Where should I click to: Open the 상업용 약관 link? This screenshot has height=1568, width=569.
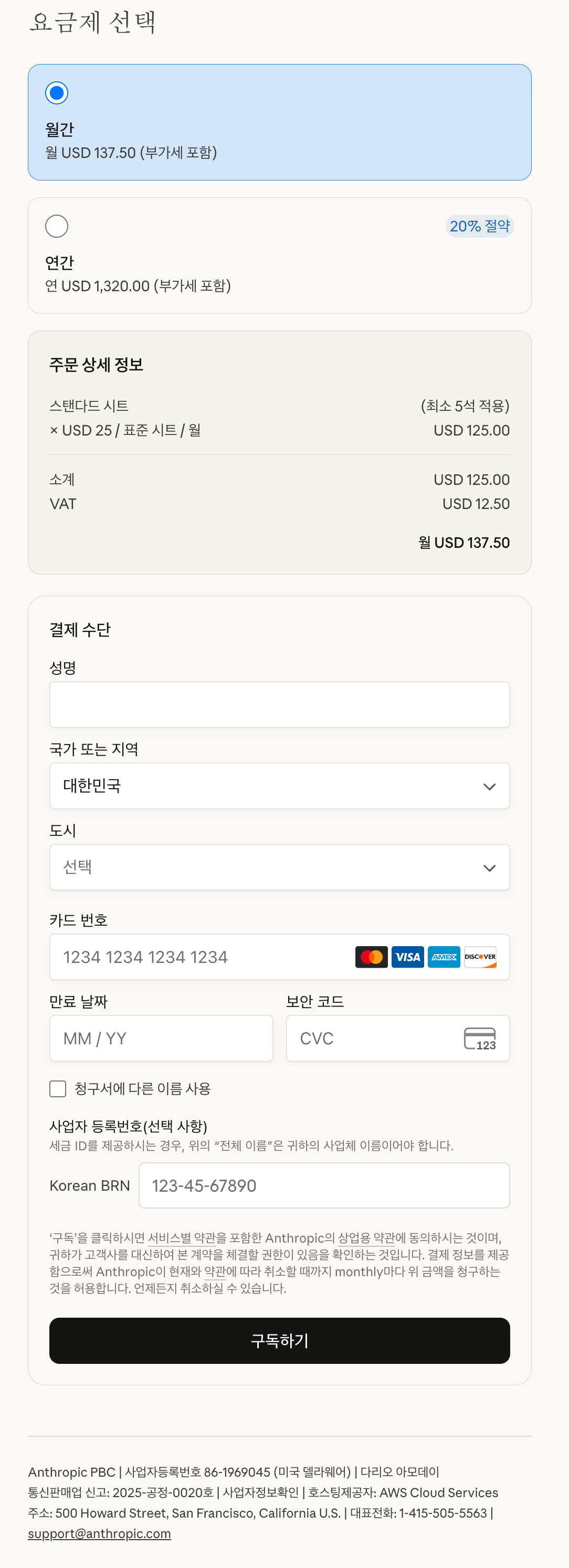[366, 1238]
